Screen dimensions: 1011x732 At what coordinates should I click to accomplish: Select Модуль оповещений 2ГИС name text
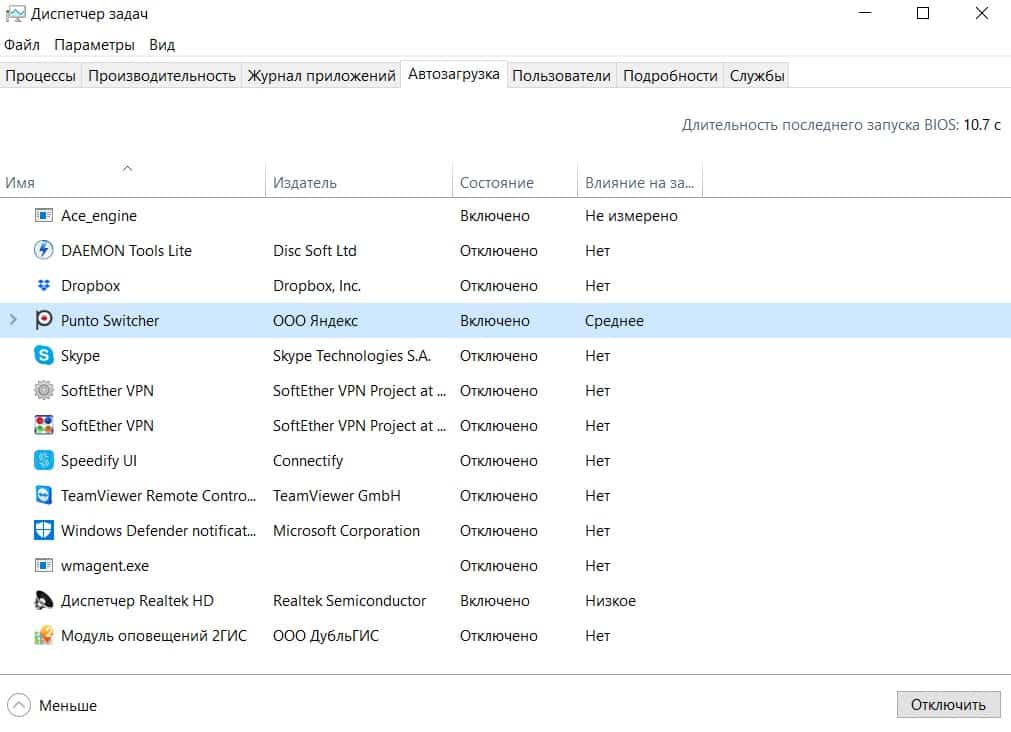click(x=153, y=635)
